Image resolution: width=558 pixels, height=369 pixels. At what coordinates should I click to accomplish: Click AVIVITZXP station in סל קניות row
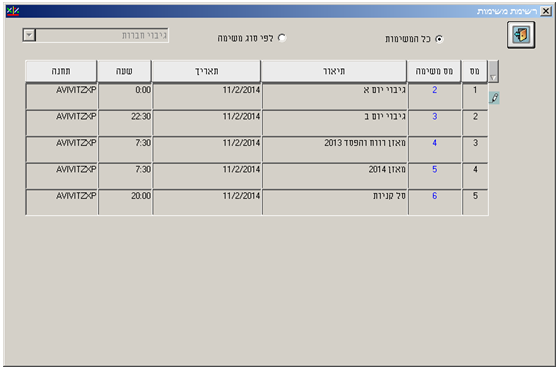coord(62,202)
